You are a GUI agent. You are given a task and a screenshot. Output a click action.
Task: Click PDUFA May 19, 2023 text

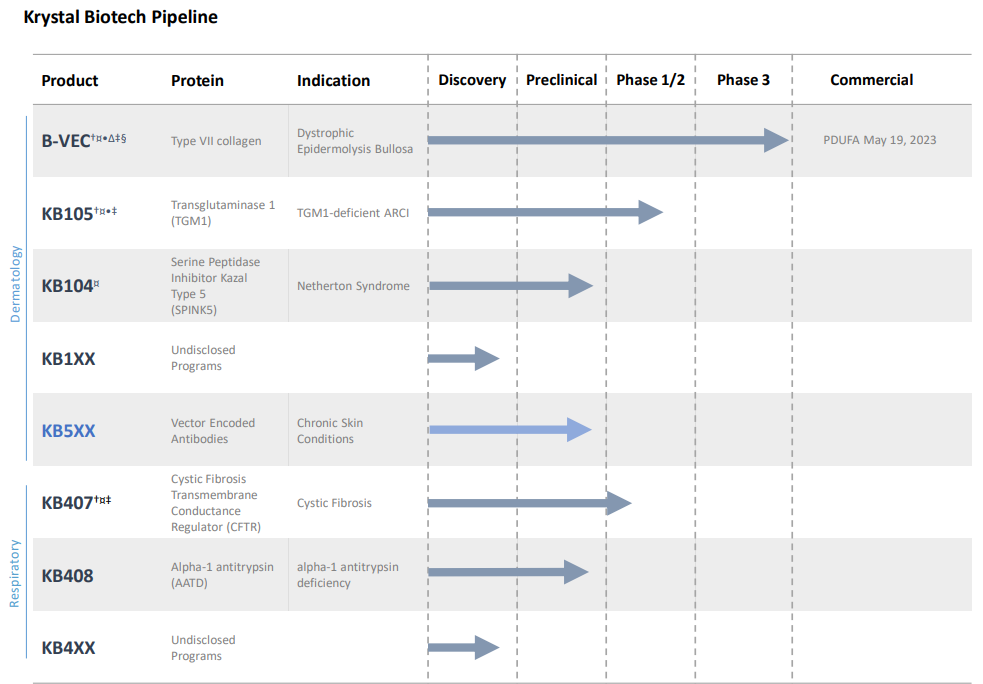coord(880,140)
